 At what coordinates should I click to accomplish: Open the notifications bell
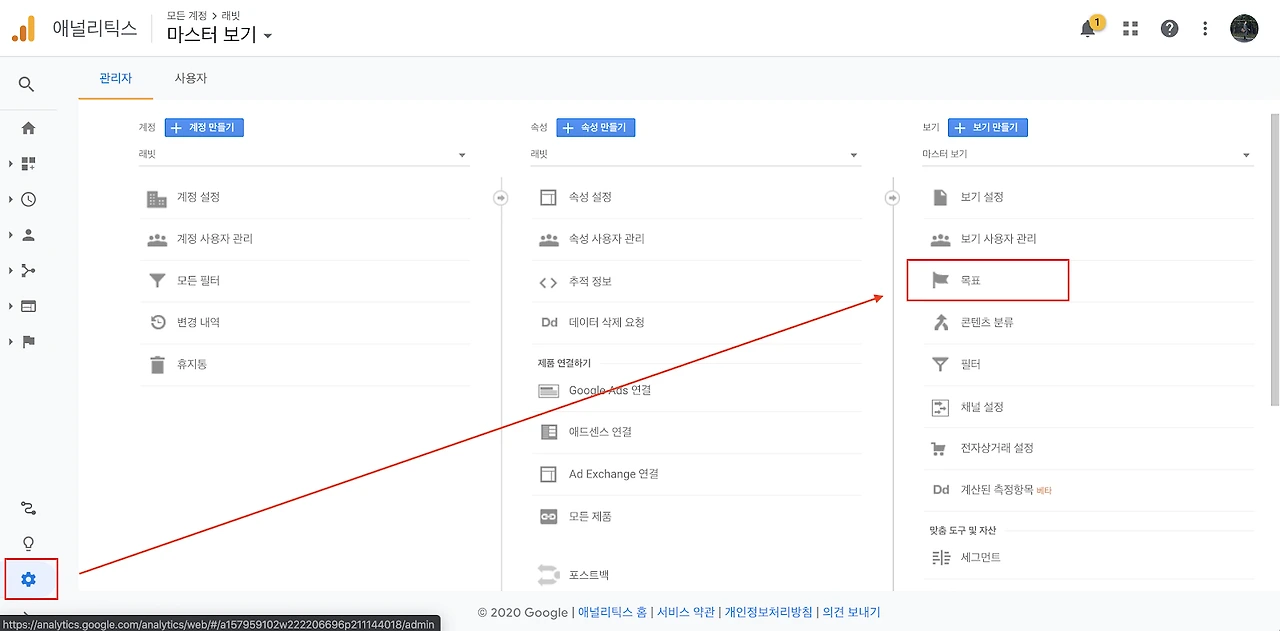coord(1088,29)
